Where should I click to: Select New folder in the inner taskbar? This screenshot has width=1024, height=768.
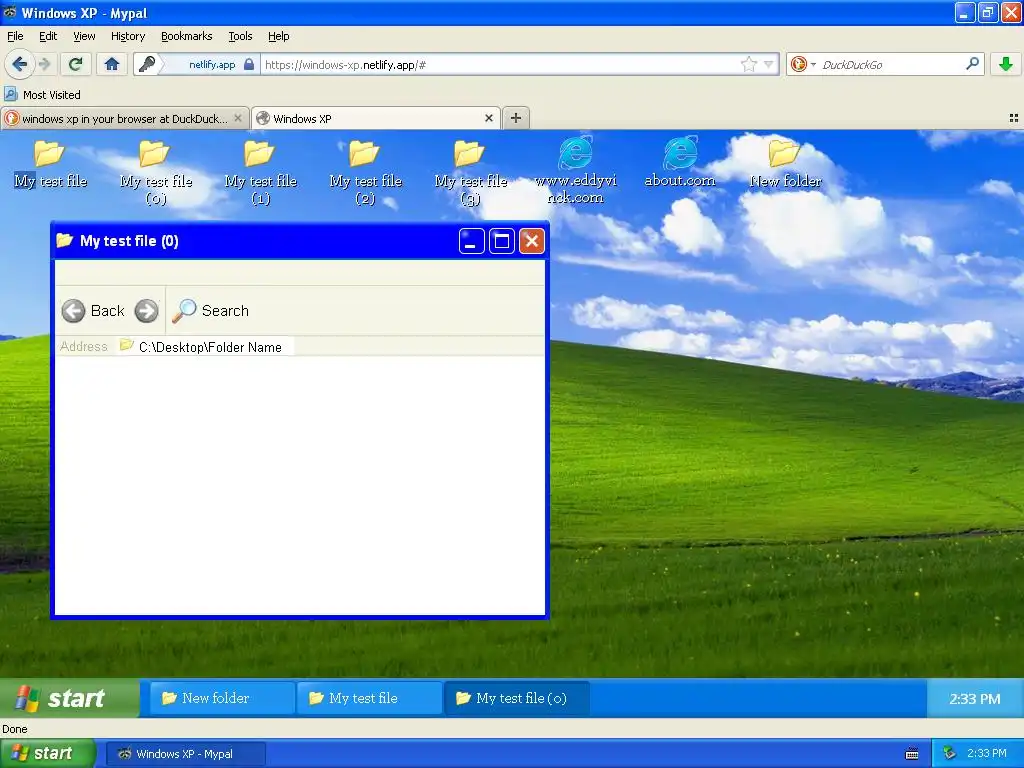point(222,698)
